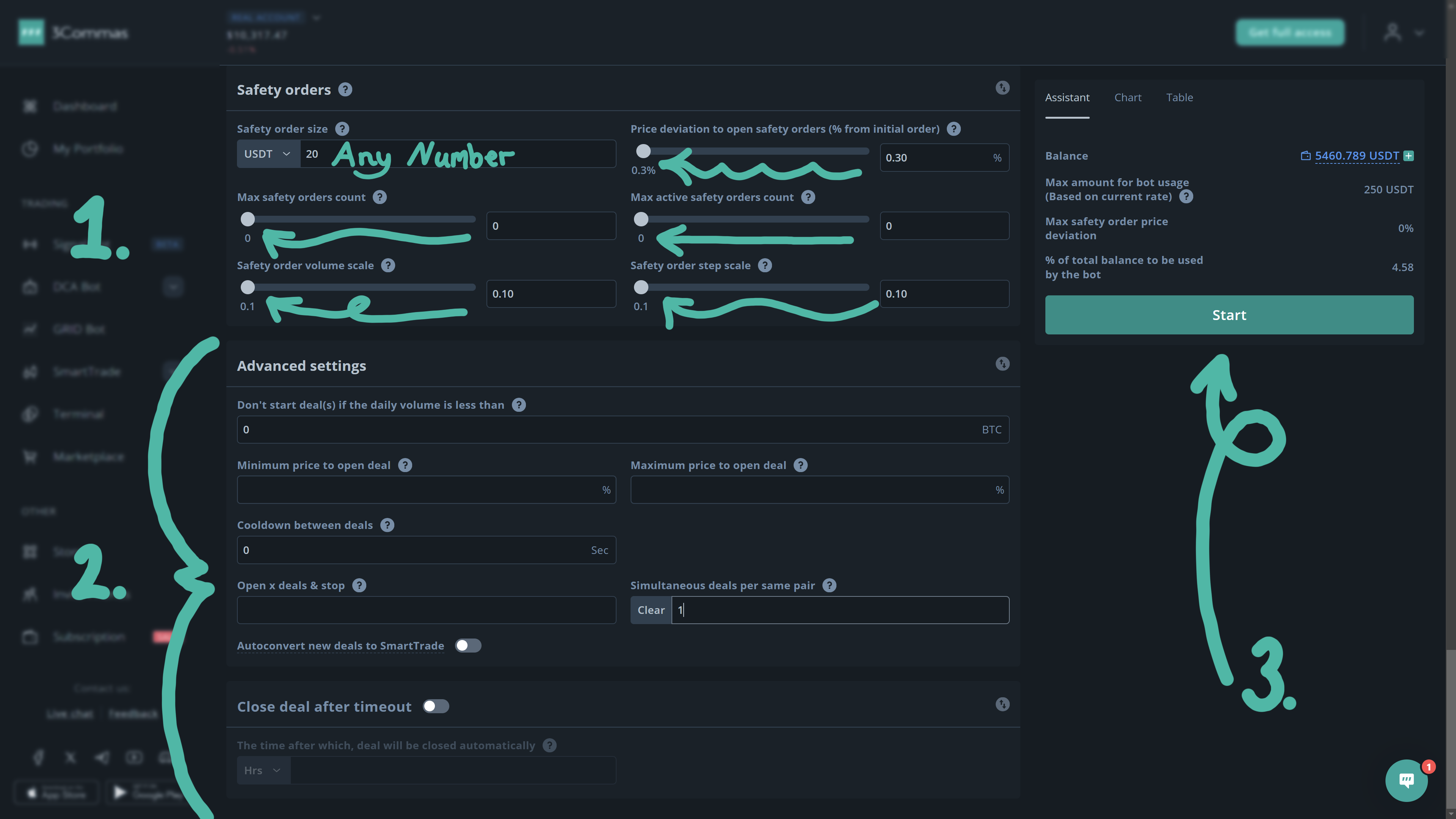Image resolution: width=1456 pixels, height=819 pixels.
Task: Click help icon for Max active safety orders count
Action: tap(808, 197)
